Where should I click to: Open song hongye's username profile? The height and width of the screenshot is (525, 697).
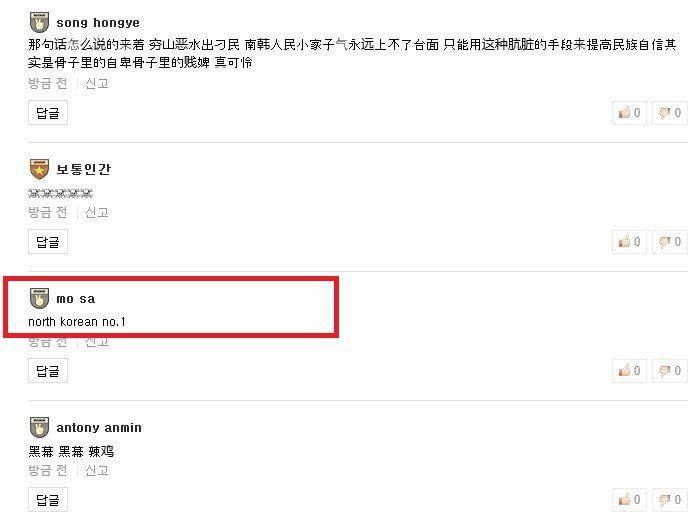point(98,23)
